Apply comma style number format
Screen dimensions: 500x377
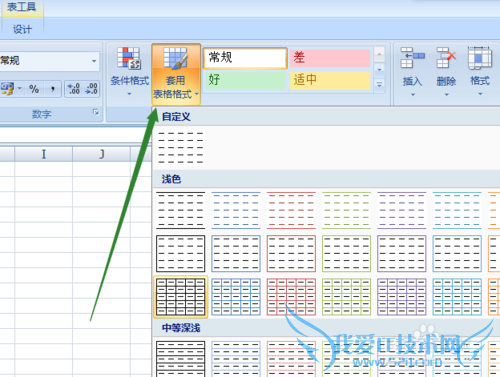(53, 89)
